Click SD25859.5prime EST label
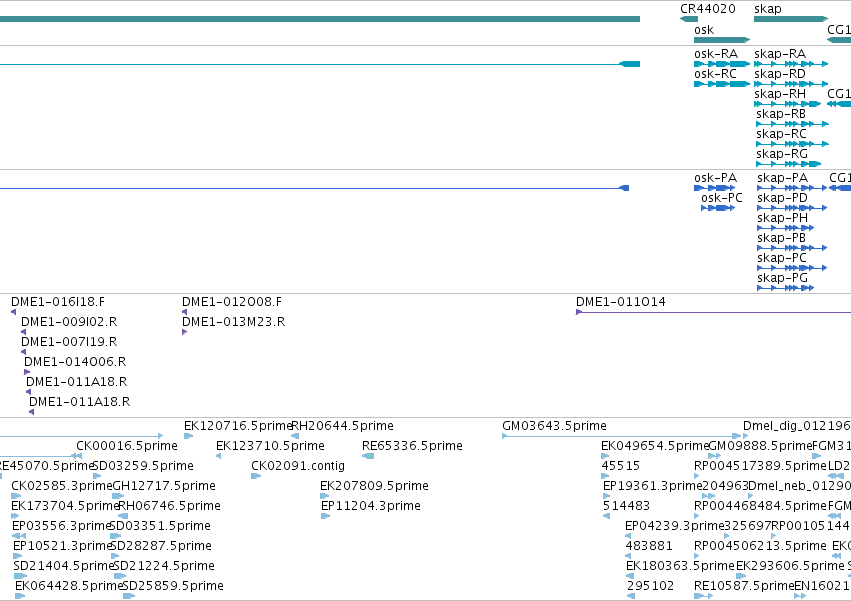 tap(173, 586)
